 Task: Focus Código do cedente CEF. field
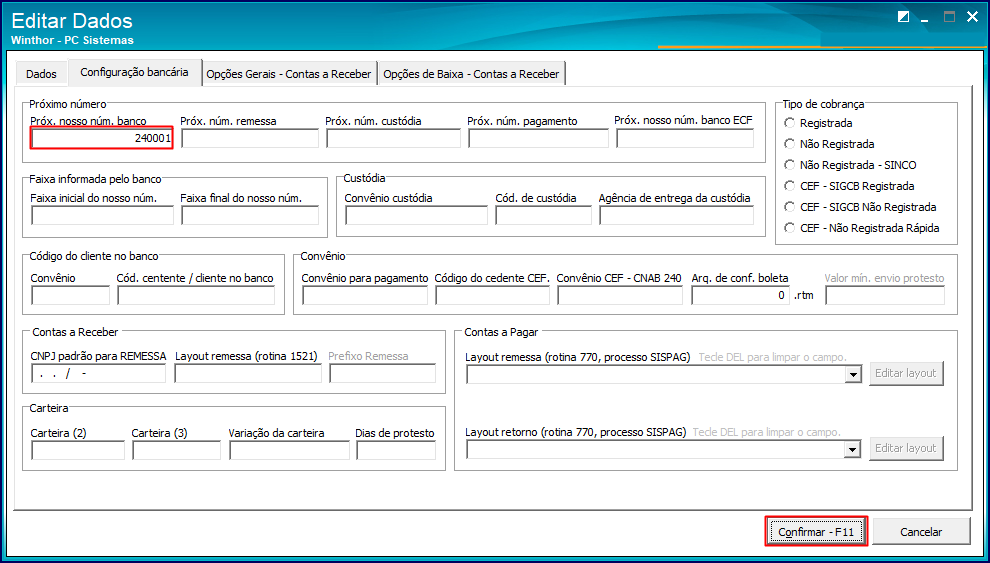coord(492,295)
